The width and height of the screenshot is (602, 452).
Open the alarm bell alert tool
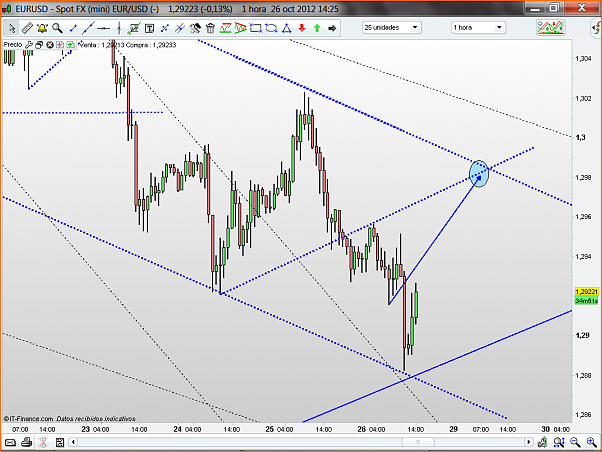[x=42, y=28]
